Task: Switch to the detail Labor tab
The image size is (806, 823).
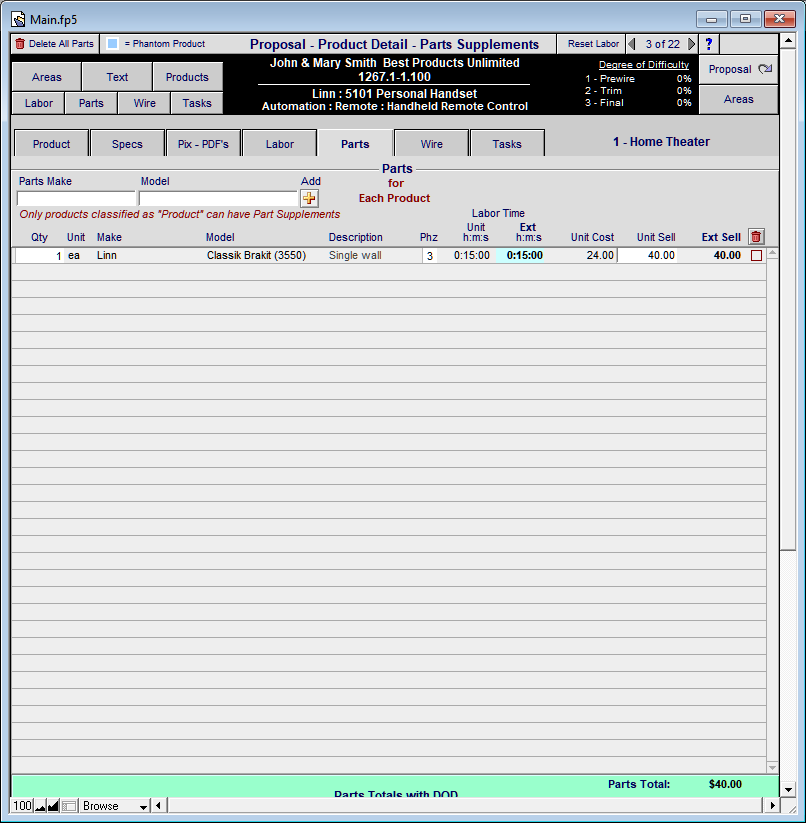Action: [280, 144]
